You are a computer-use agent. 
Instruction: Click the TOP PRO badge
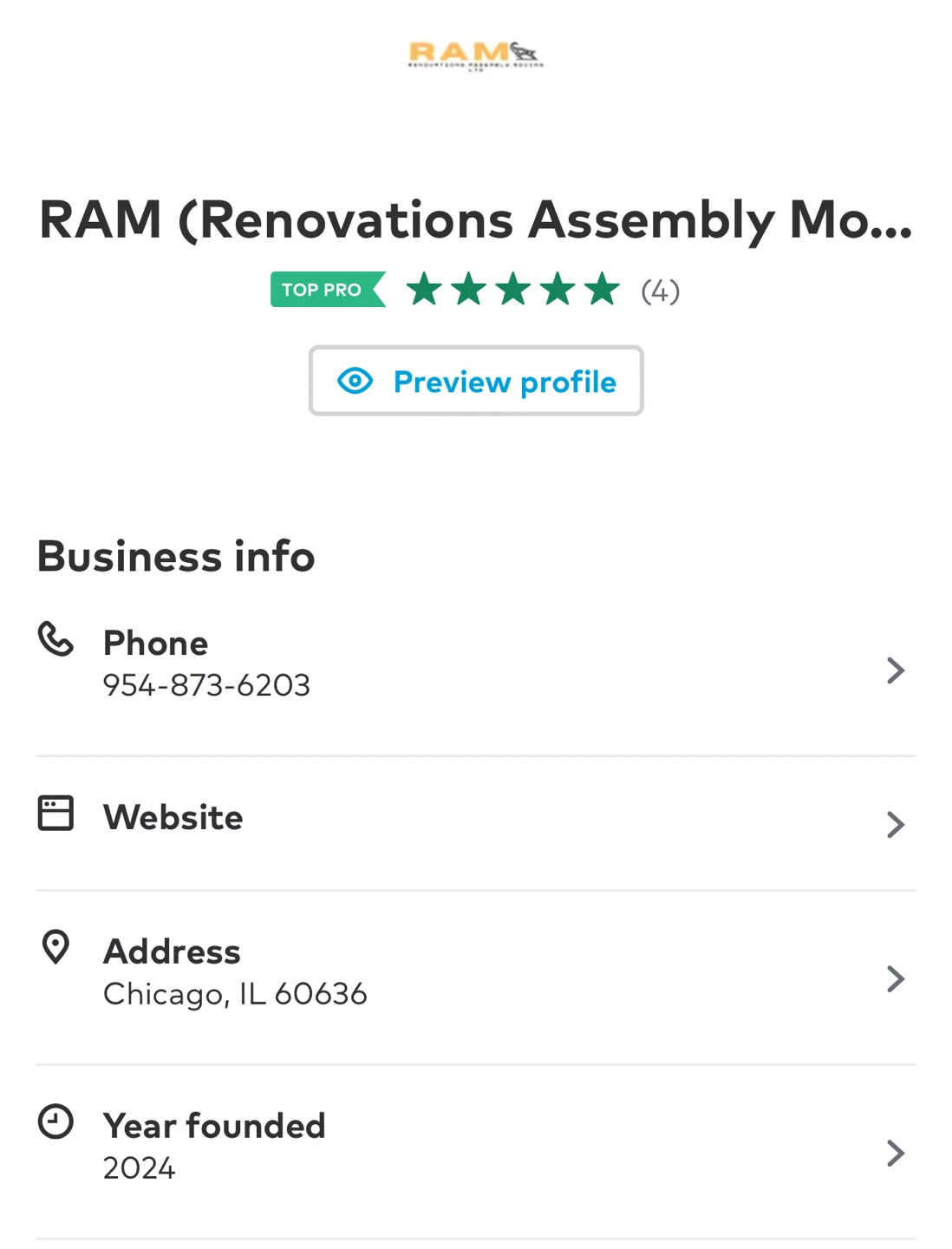tap(328, 290)
